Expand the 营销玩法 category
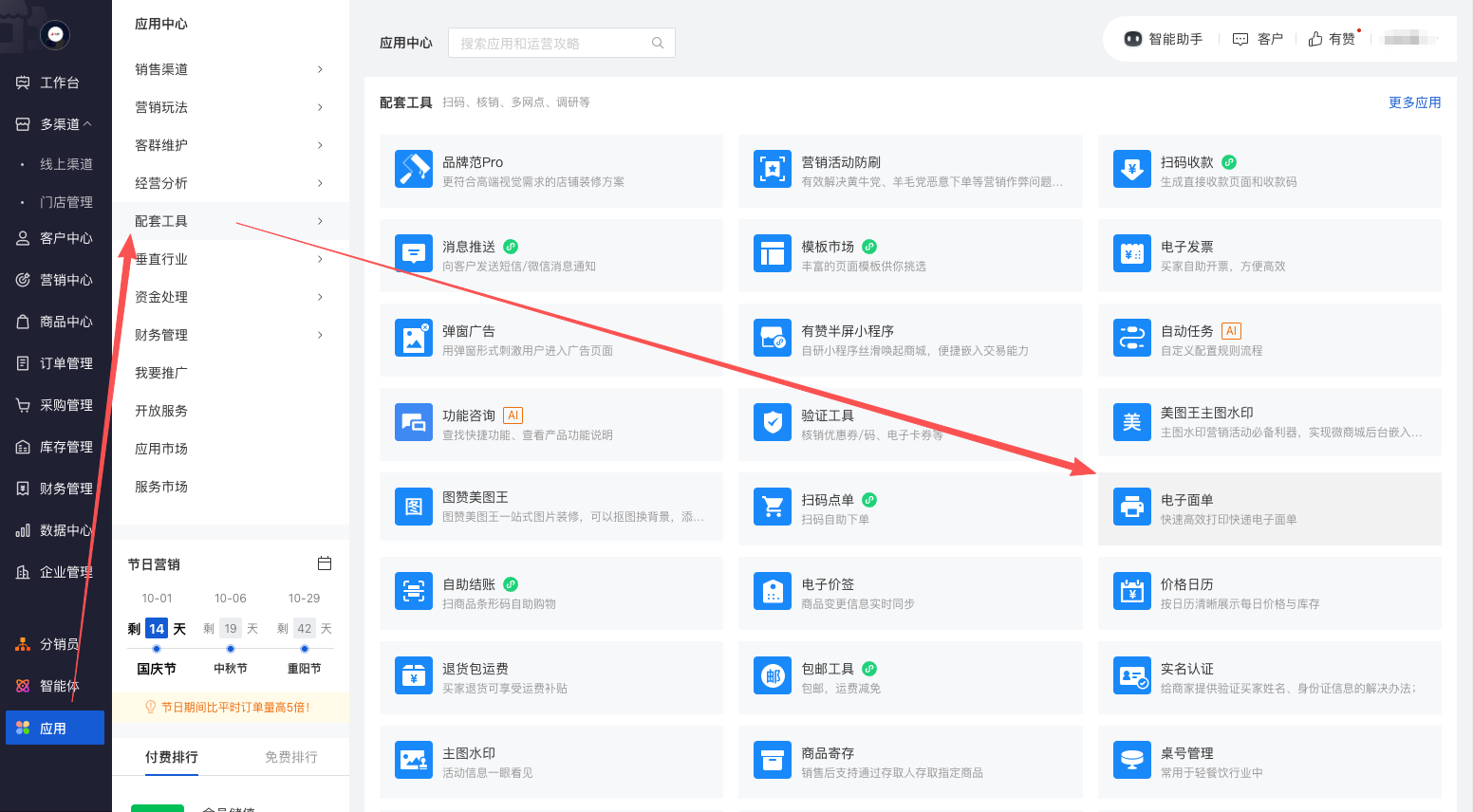Image resolution: width=1473 pixels, height=812 pixels. [230, 107]
